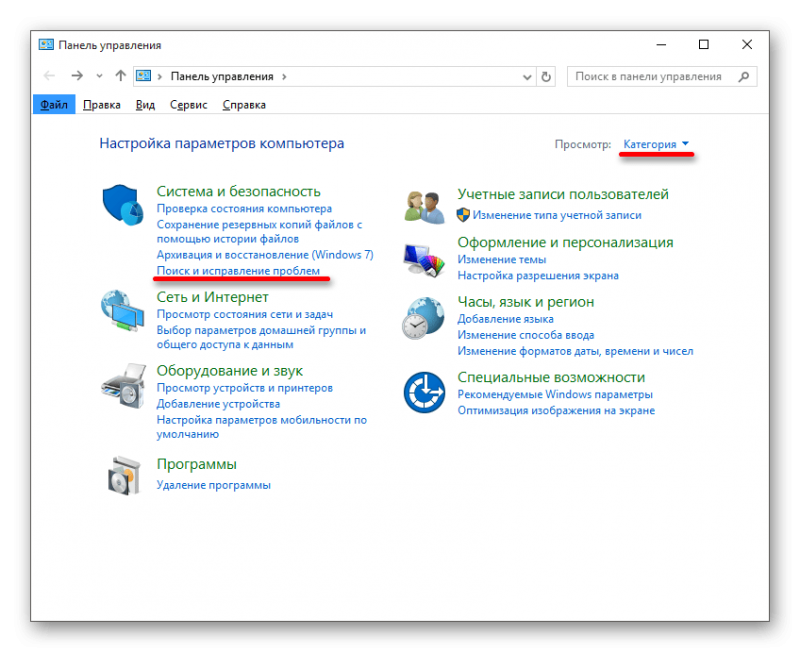800x652 pixels.
Task: Go up one level with the up arrow
Action: [120, 76]
